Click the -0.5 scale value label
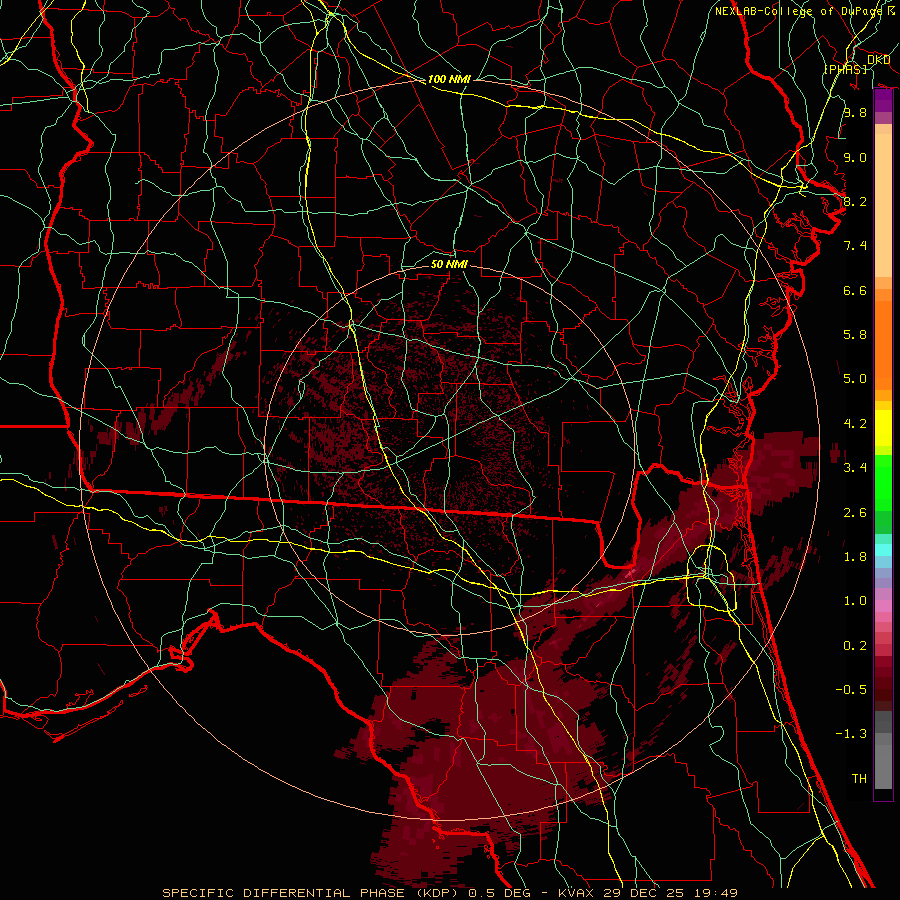900x900 pixels. (854, 690)
